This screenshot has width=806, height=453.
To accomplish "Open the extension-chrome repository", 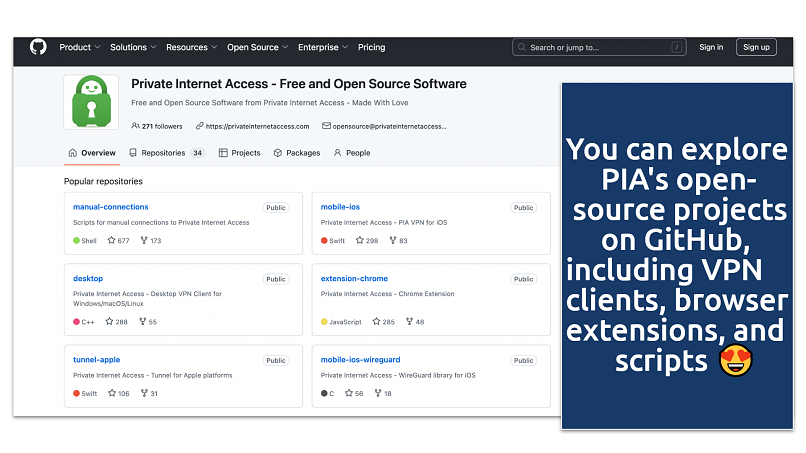I will (354, 278).
